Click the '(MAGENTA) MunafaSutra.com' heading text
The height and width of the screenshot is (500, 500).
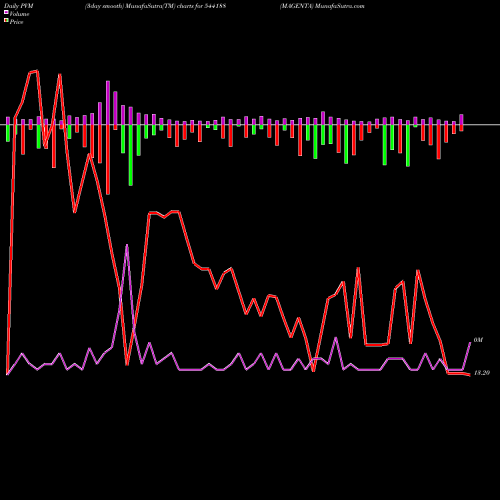tap(322, 6)
